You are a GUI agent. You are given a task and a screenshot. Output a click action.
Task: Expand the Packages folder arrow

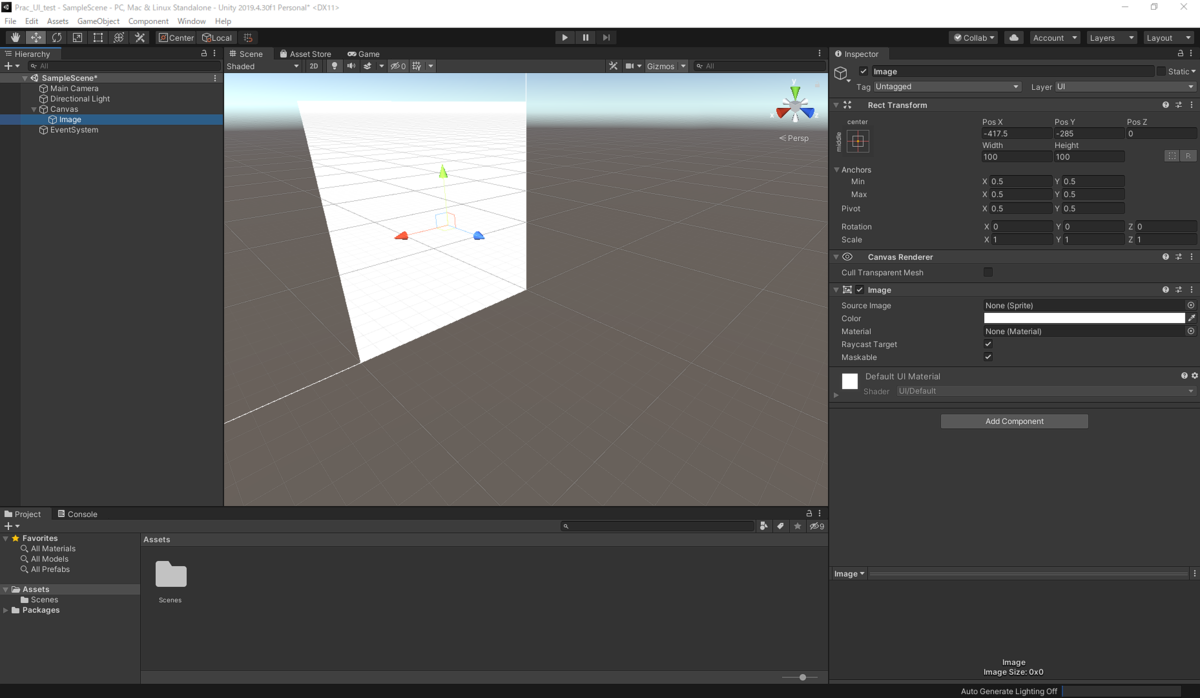pyautogui.click(x=6, y=610)
